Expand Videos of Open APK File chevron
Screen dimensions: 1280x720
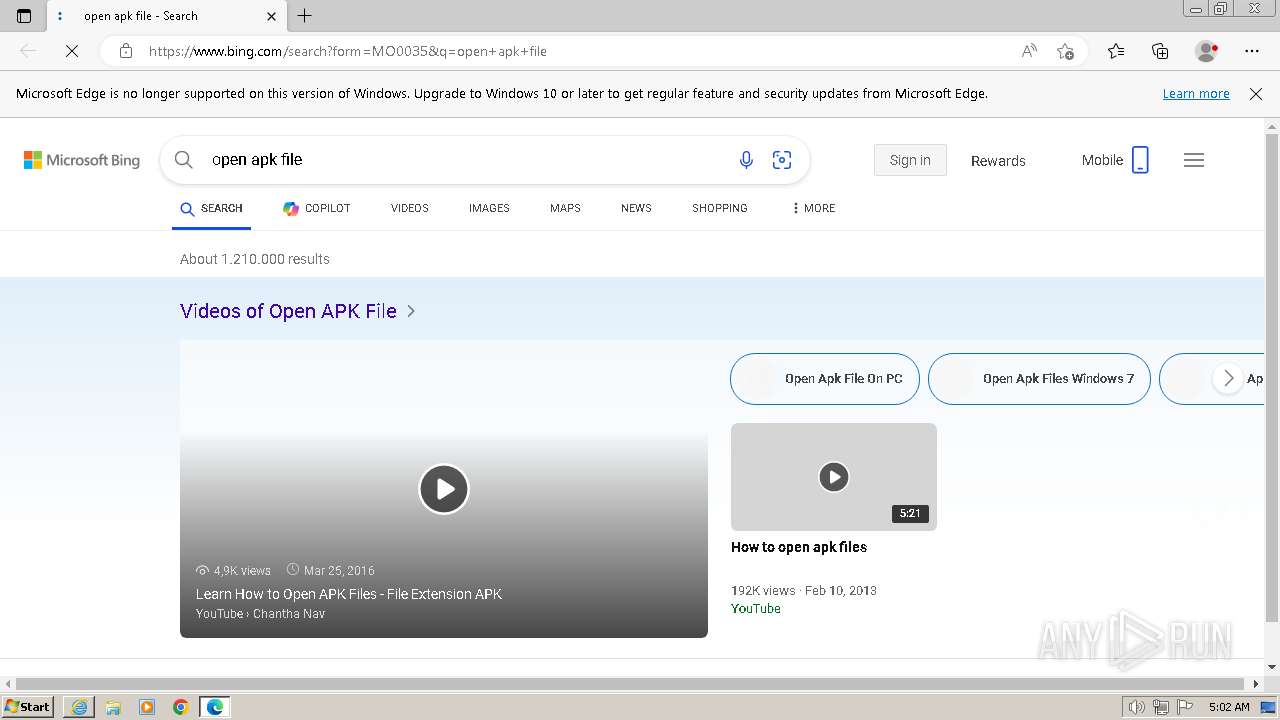pyautogui.click(x=411, y=311)
